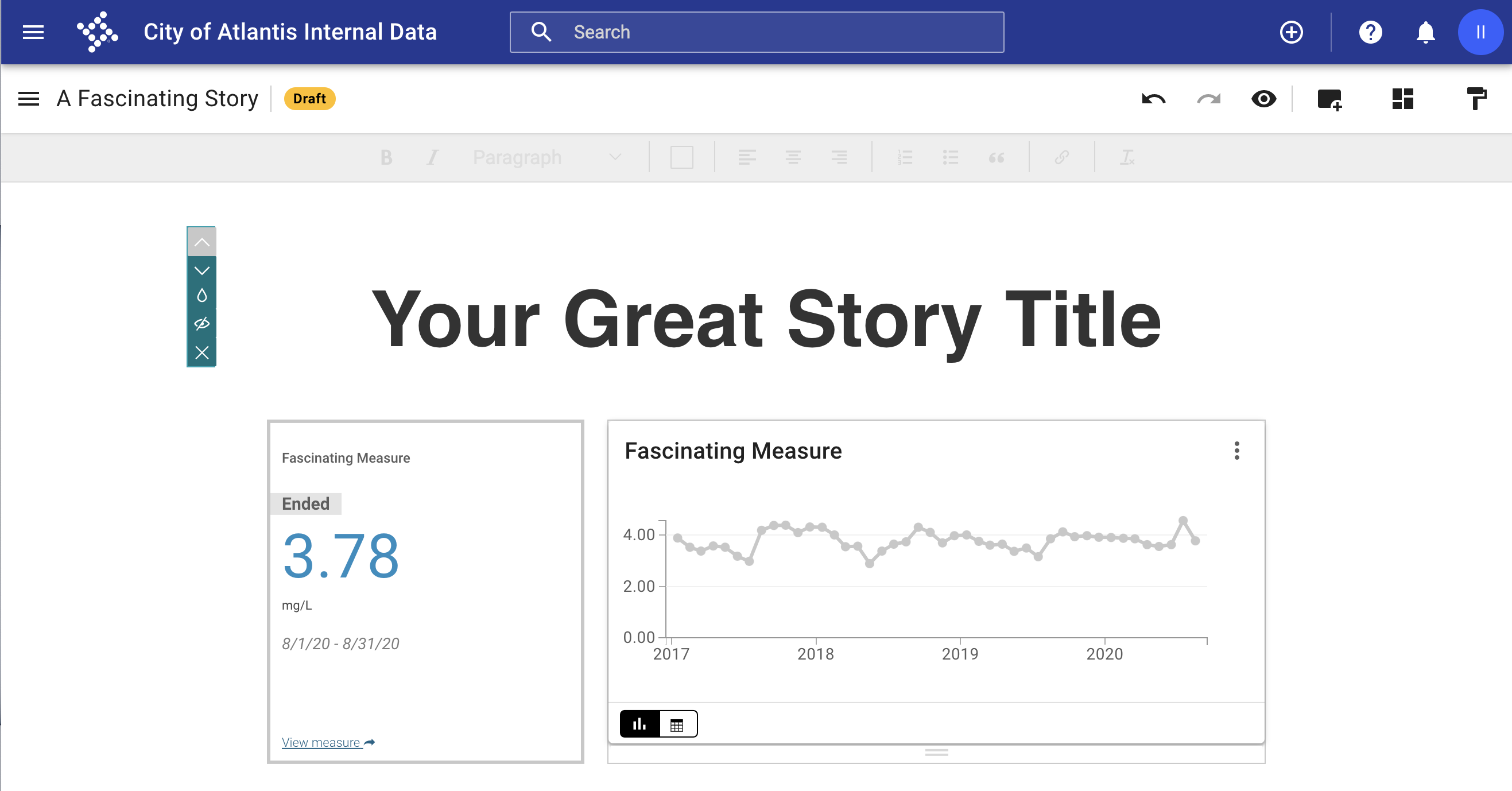Viewport: 1512px width, 791px height.
Task: Click the Draft status badge
Action: 309,99
